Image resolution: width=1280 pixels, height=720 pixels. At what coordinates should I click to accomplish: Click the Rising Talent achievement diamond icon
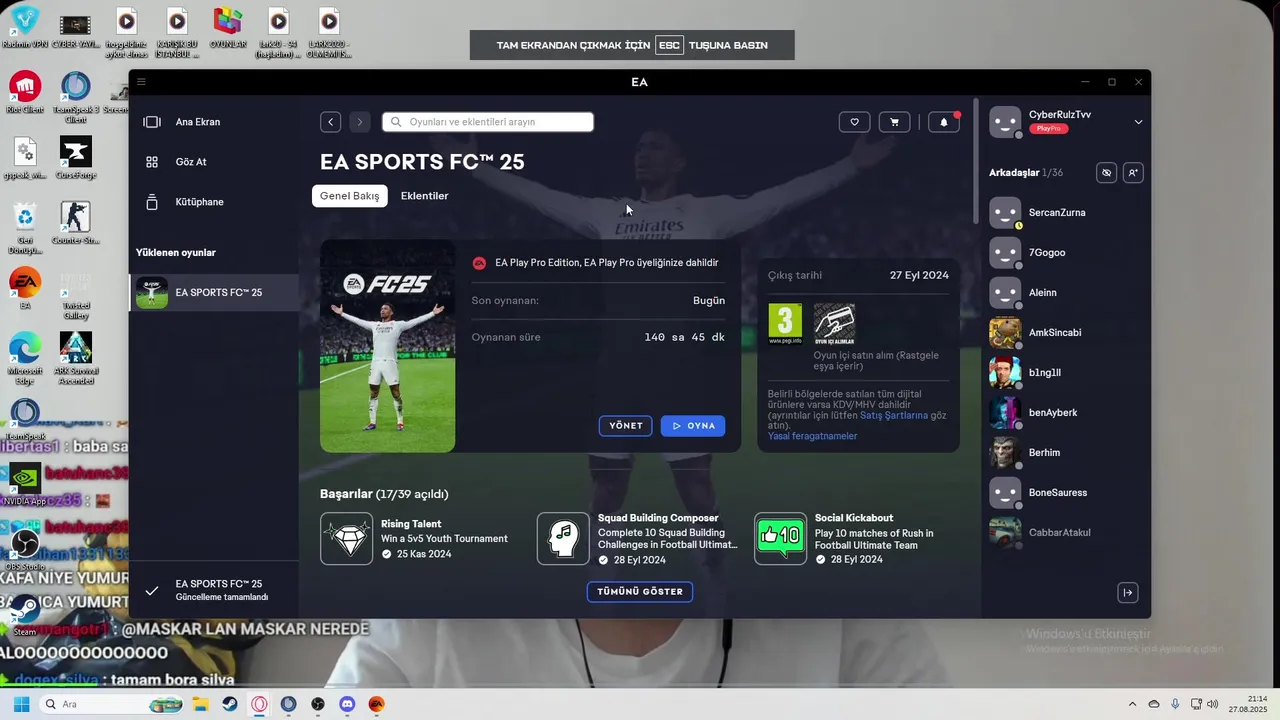[x=346, y=539]
